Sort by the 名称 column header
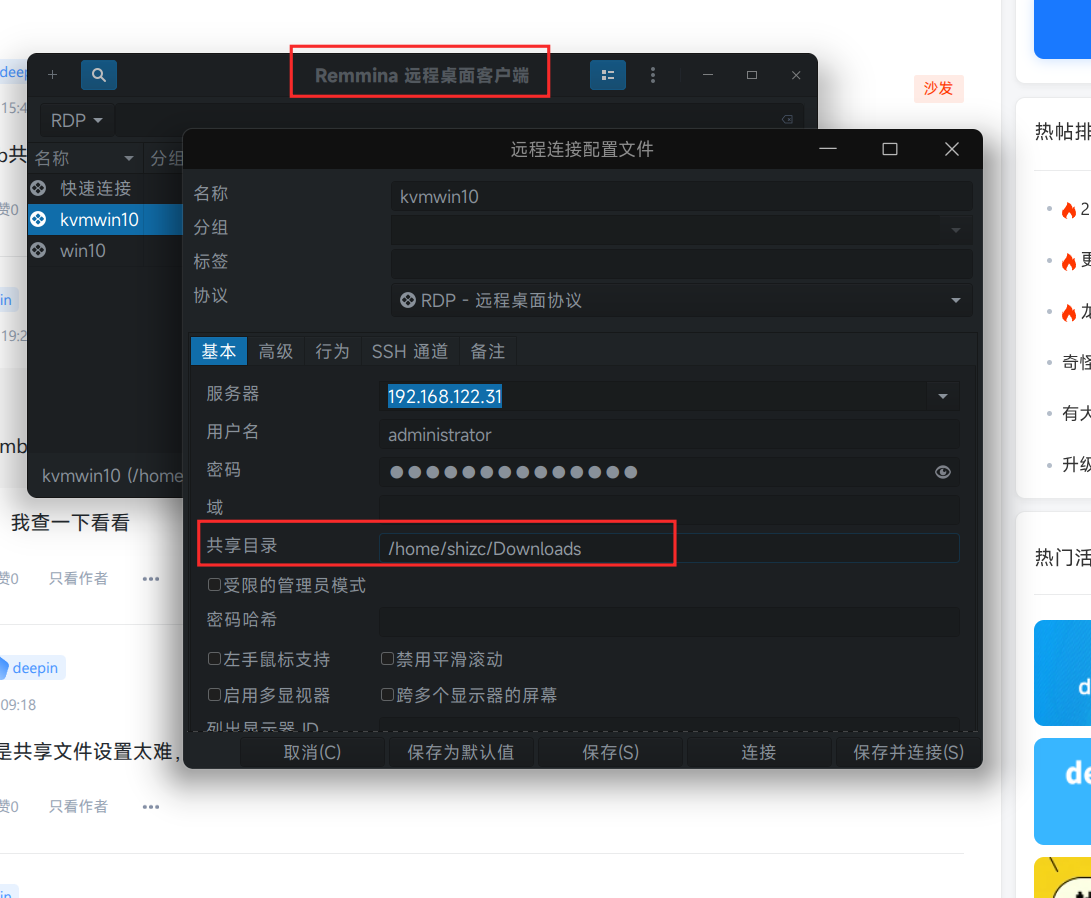The image size is (1091, 898). tap(85, 159)
